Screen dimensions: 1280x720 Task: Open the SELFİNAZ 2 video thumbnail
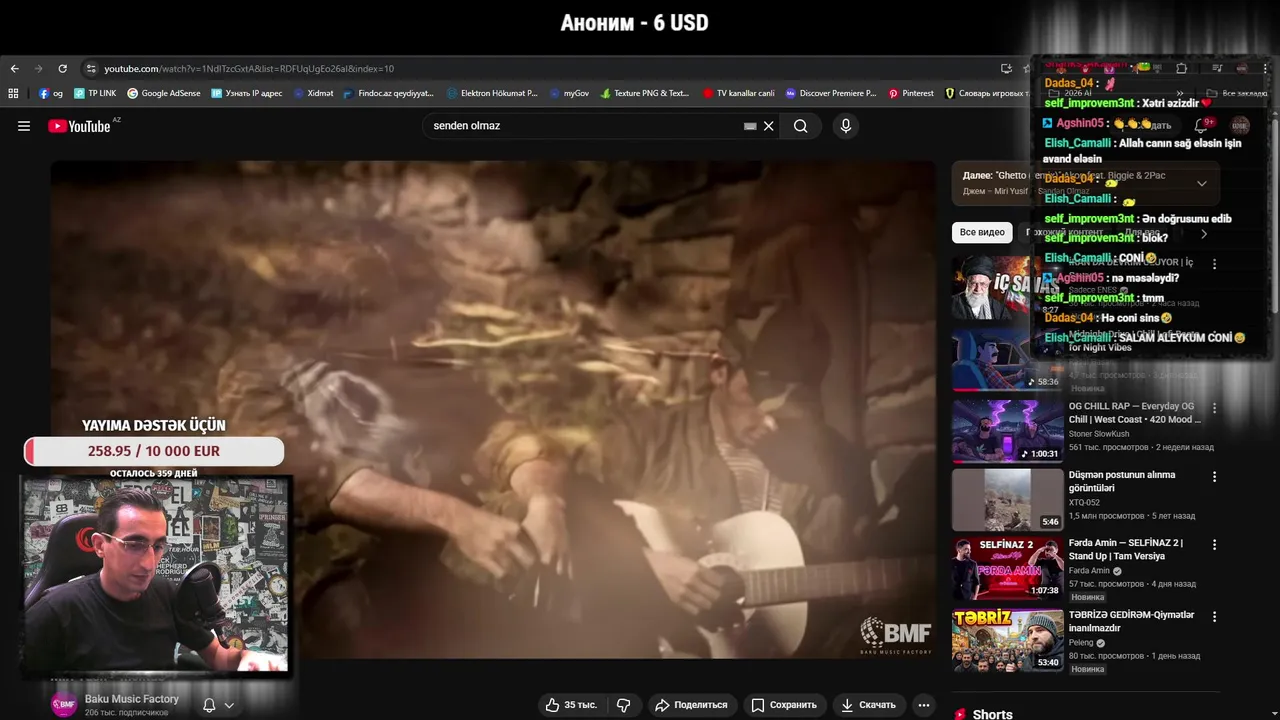(1007, 569)
